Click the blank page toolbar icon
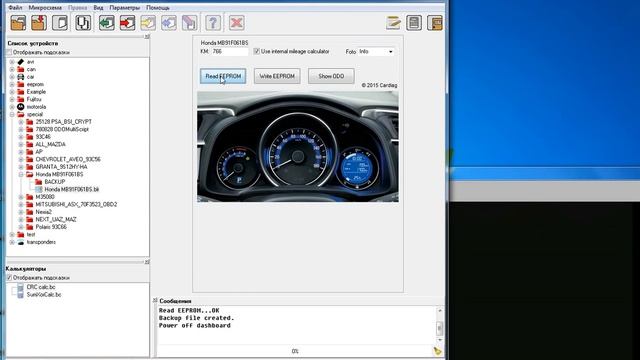This screenshot has height=360, width=640. point(60,23)
